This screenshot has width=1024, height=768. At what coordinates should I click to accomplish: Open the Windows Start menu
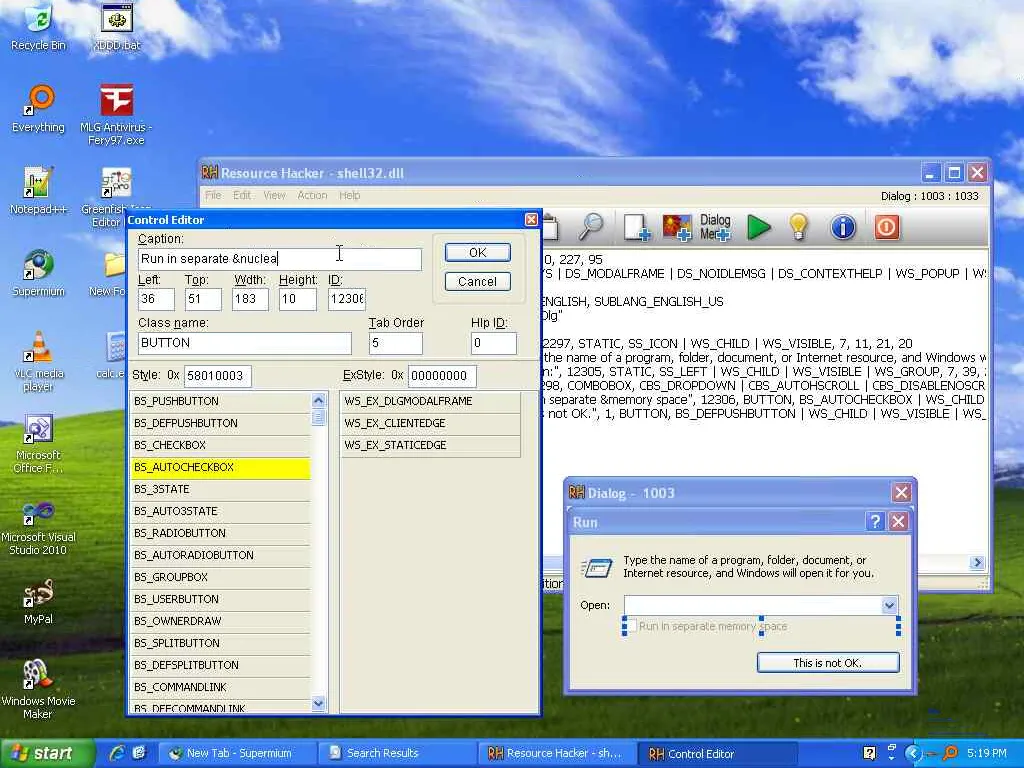point(46,753)
